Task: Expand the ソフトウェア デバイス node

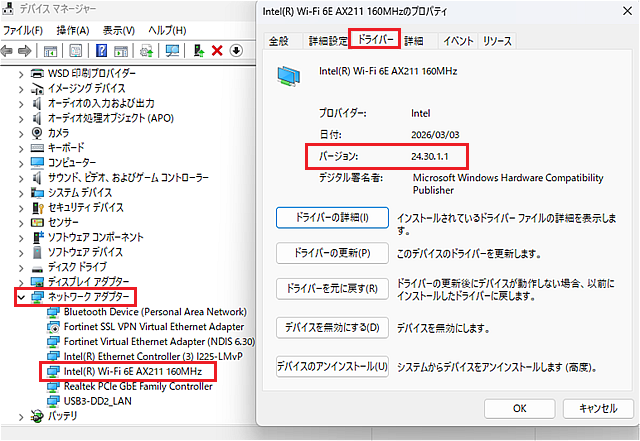Action: [21, 253]
